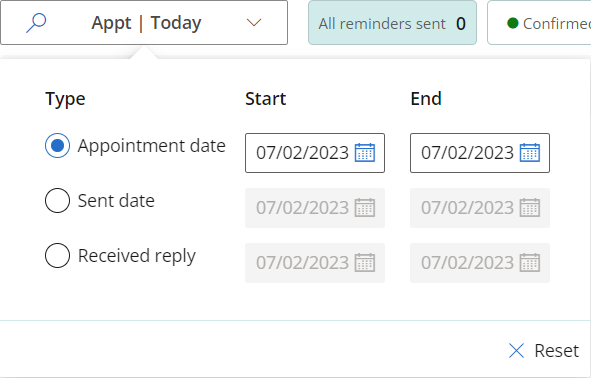Choose the Received reply radio option

[x=57, y=256]
